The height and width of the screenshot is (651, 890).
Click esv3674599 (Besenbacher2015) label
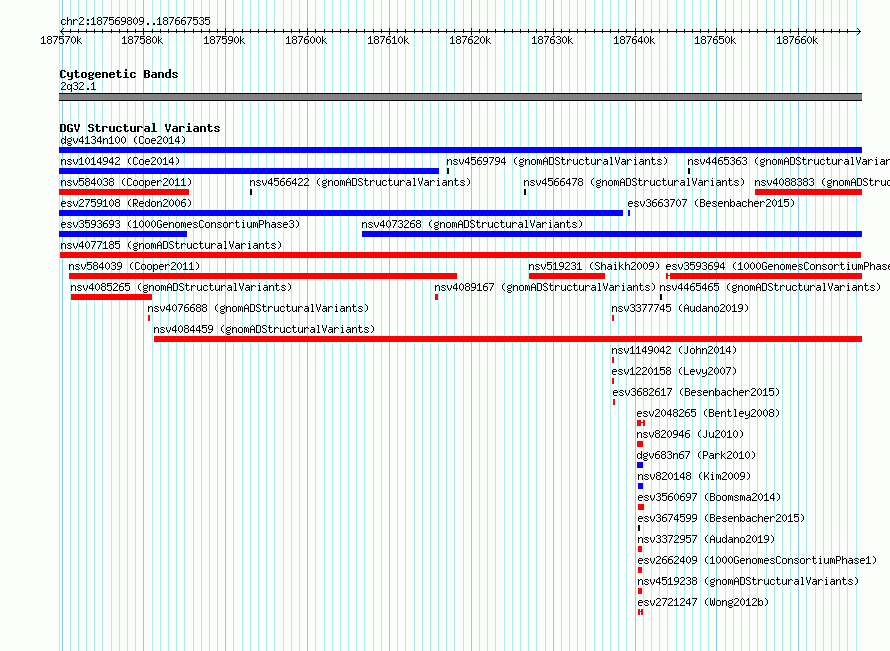point(721,518)
